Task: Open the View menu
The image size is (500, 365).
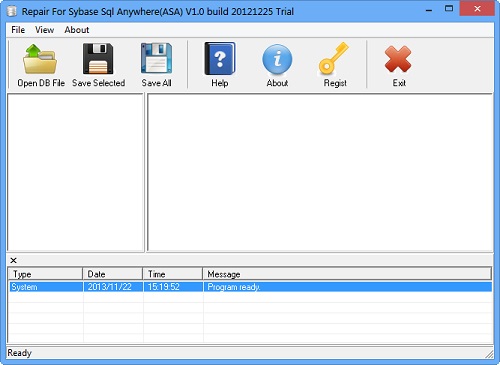Action: 44,30
